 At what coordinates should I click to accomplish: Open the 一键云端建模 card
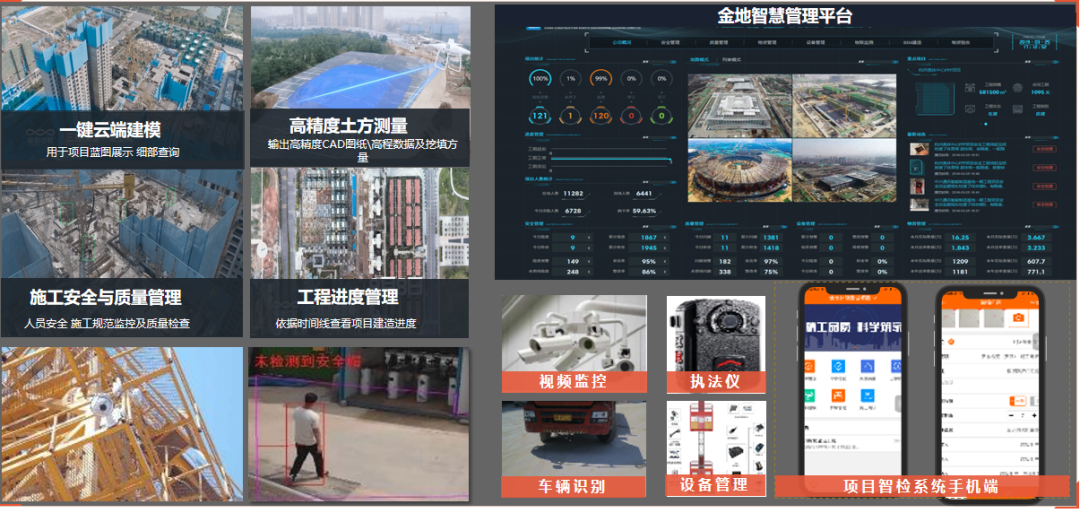[x=123, y=86]
